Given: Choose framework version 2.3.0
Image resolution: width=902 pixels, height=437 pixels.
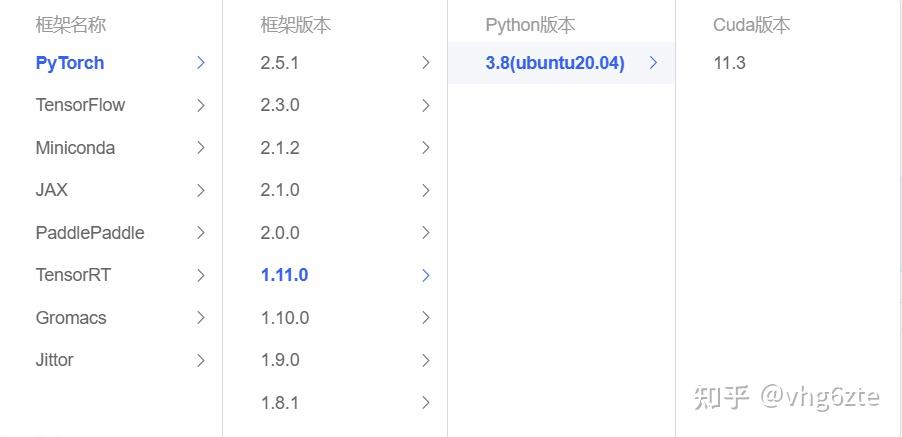Looking at the screenshot, I should [280, 105].
